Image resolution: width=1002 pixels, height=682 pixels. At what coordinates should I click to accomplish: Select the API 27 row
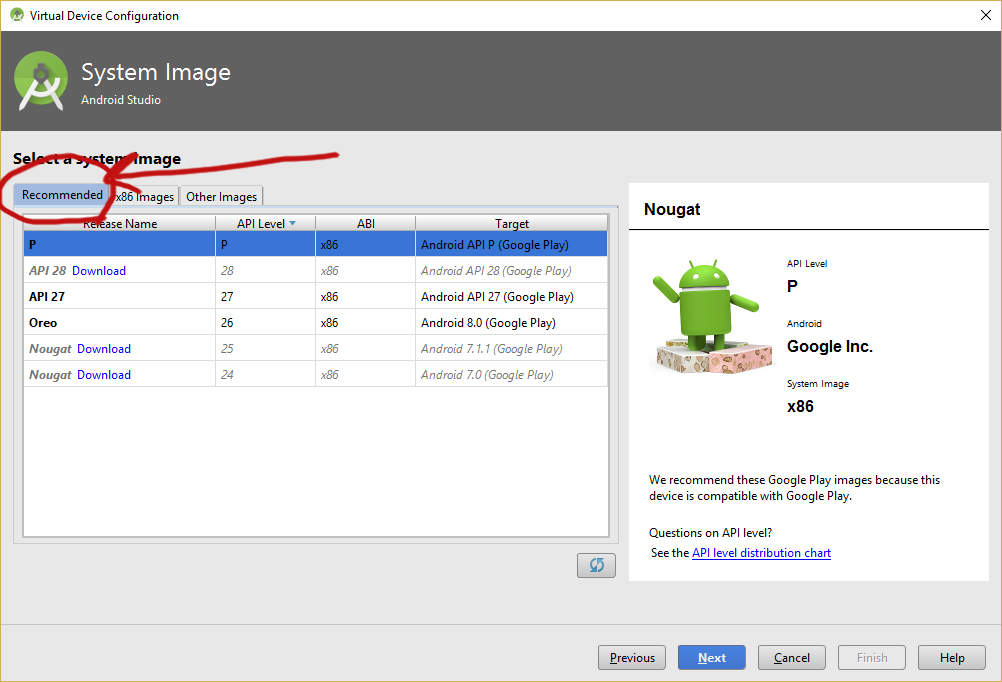316,297
